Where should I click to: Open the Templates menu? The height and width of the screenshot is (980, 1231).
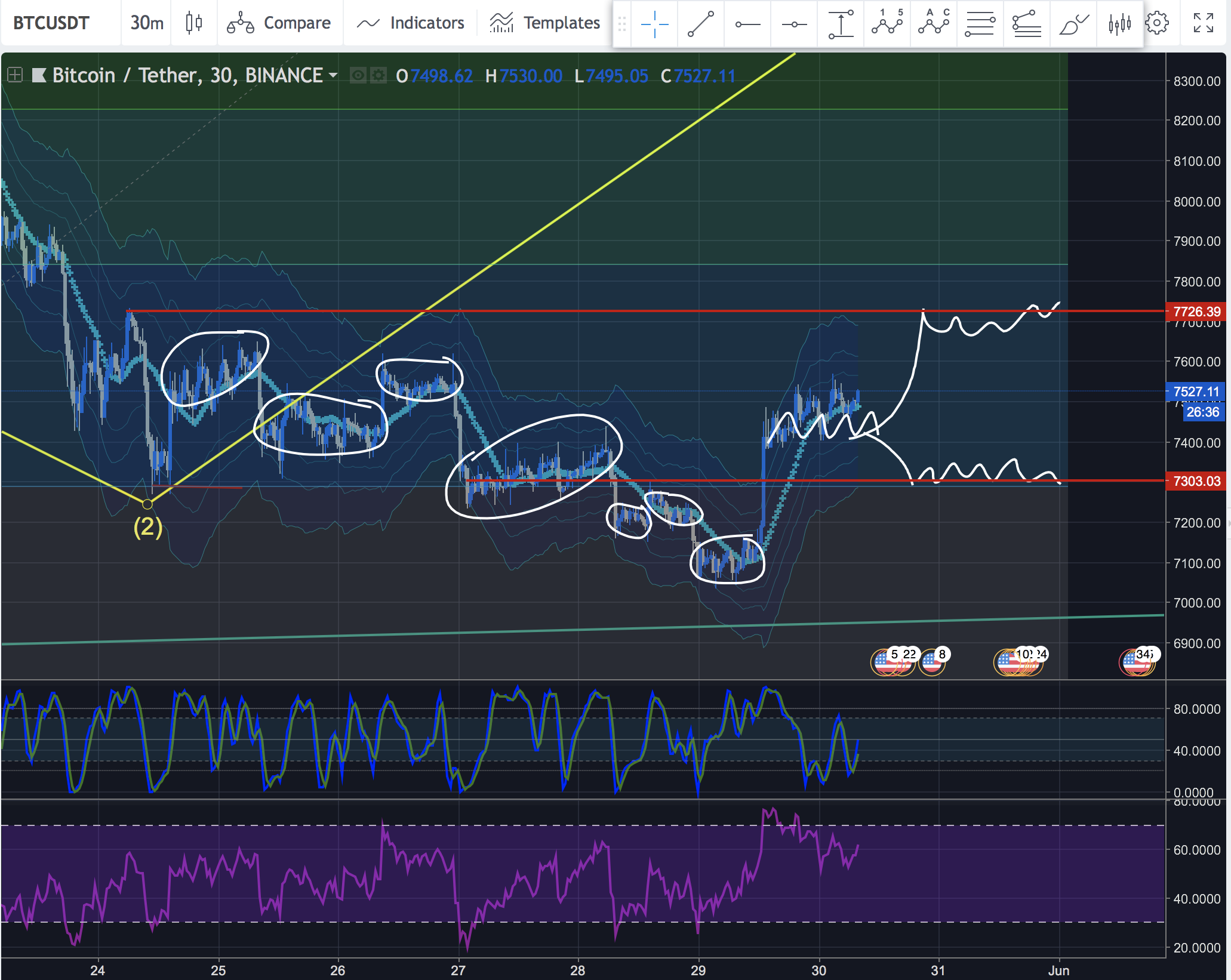[545, 23]
